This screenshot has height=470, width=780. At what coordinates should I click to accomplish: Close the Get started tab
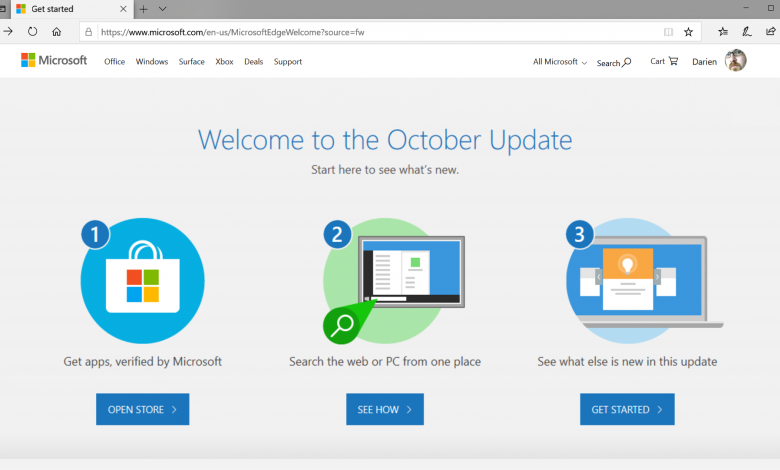click(x=123, y=9)
